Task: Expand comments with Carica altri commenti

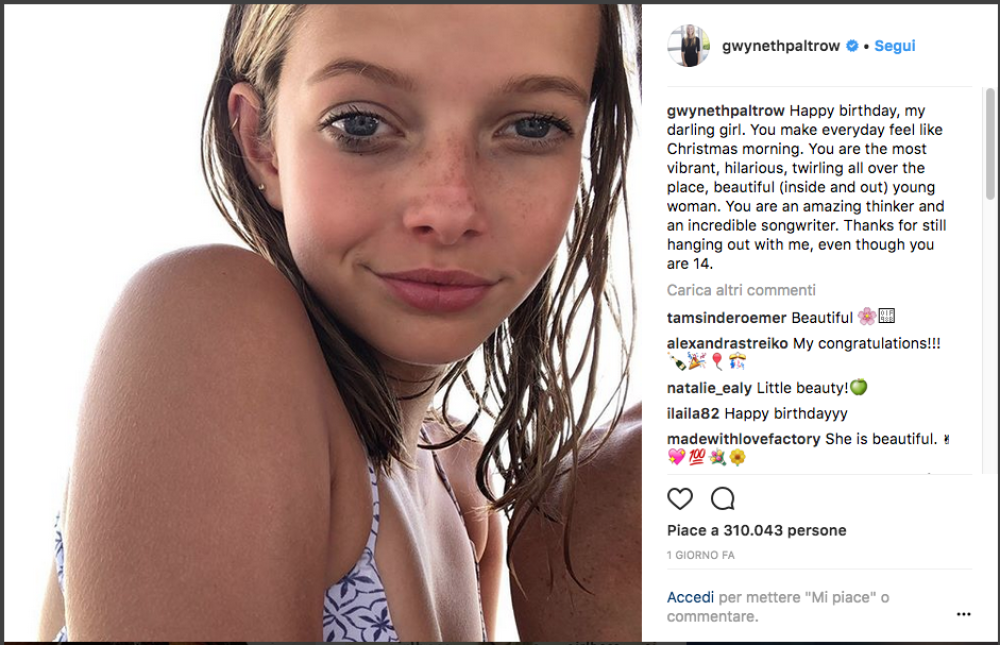Action: (741, 290)
